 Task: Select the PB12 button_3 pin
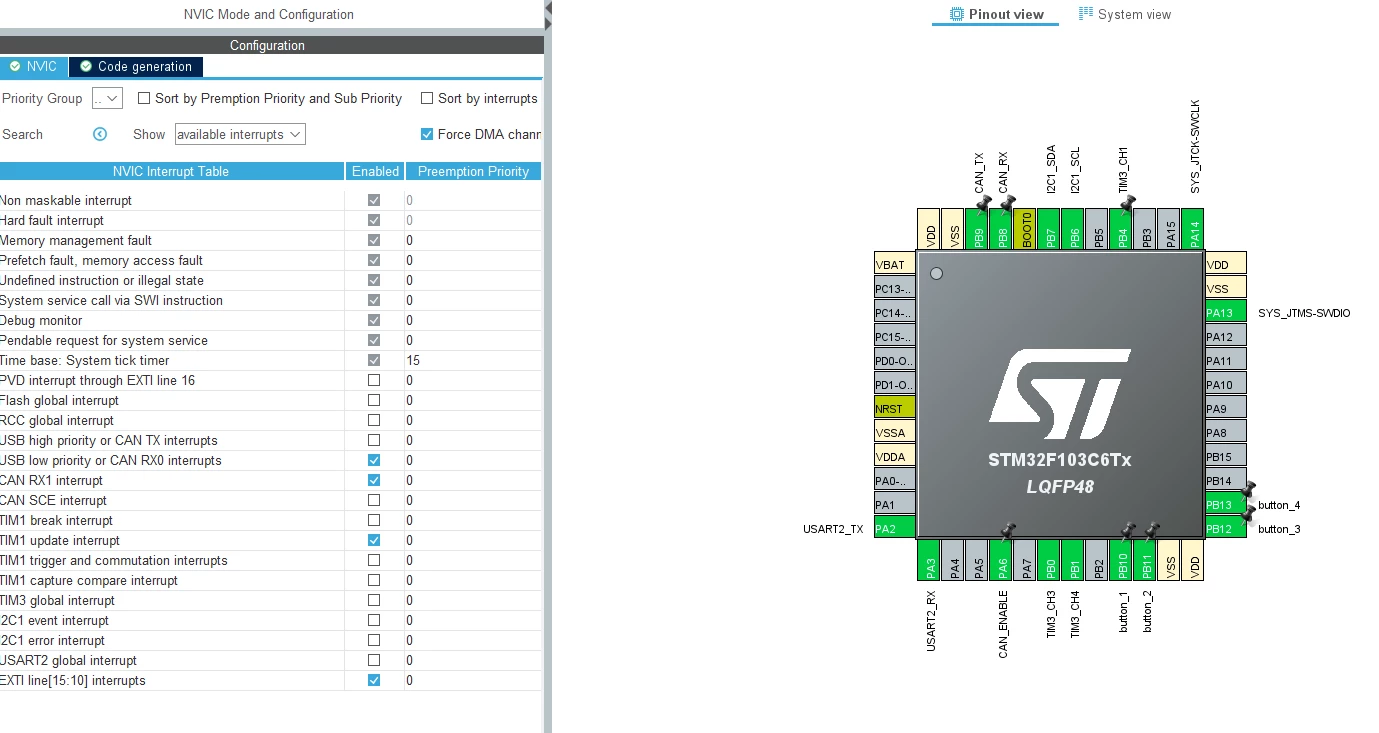[1225, 528]
